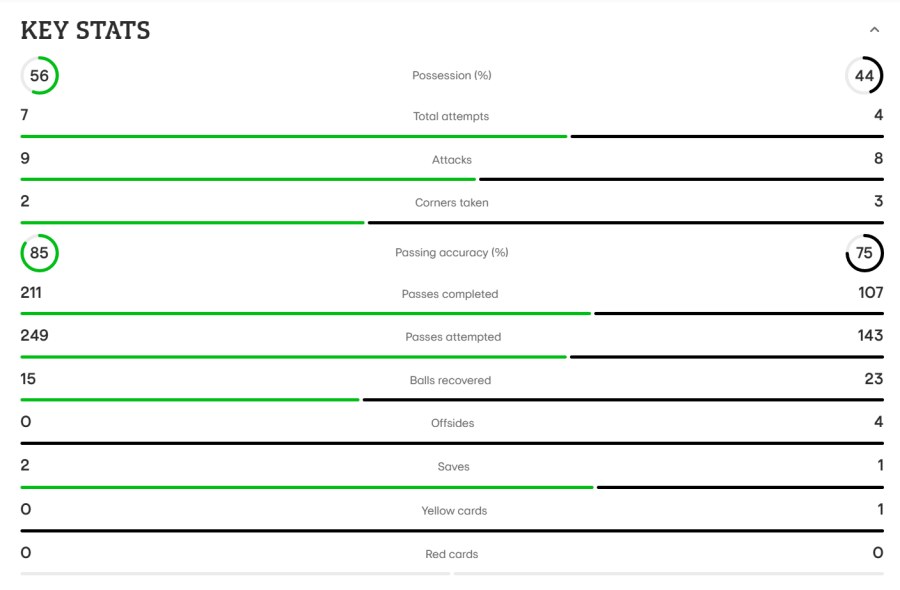Click the 211 passes completed value
The width and height of the screenshot is (900, 590).
(31, 293)
